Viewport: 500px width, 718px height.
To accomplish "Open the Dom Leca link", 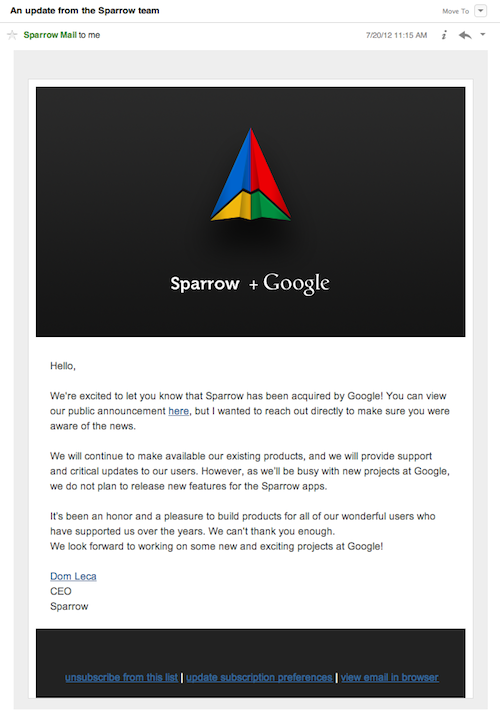I will (73, 576).
